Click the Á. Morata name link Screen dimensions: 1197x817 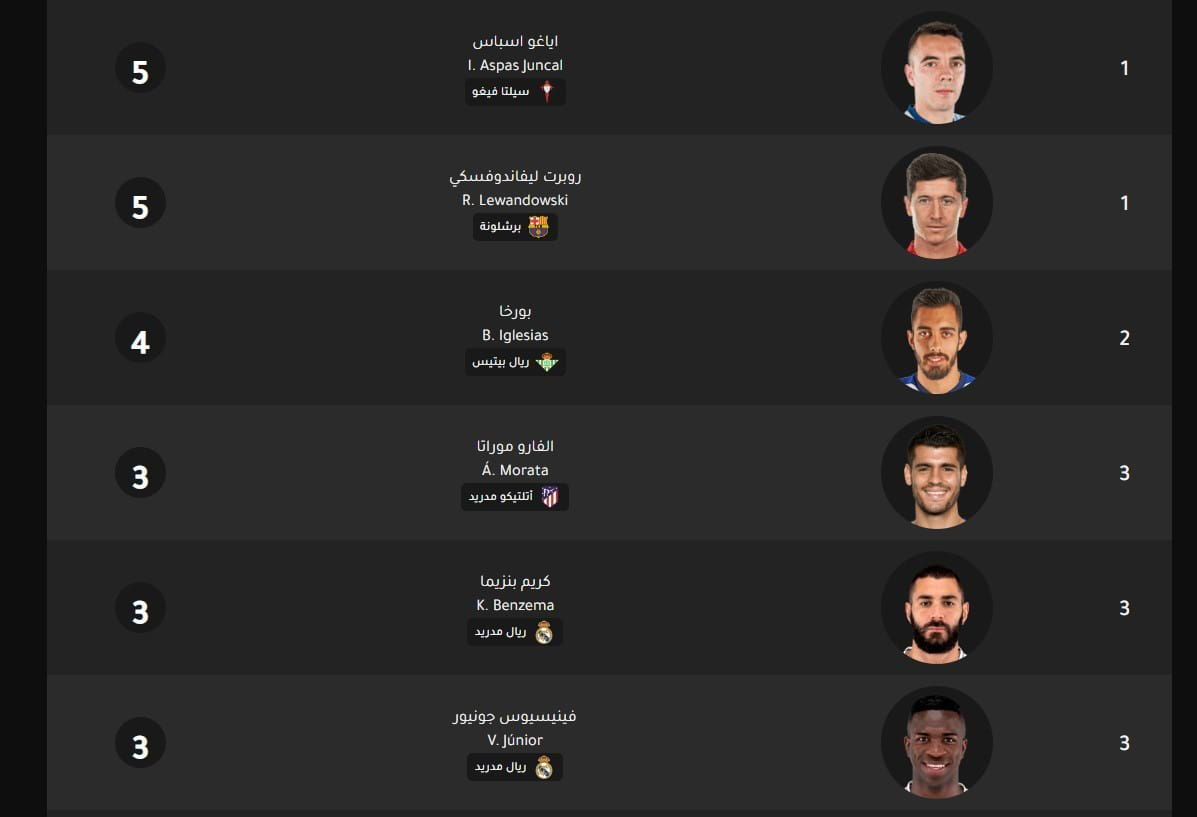(x=515, y=470)
